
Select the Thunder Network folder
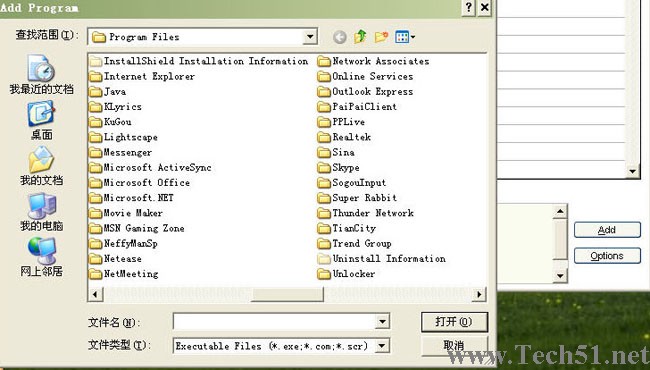click(365, 213)
